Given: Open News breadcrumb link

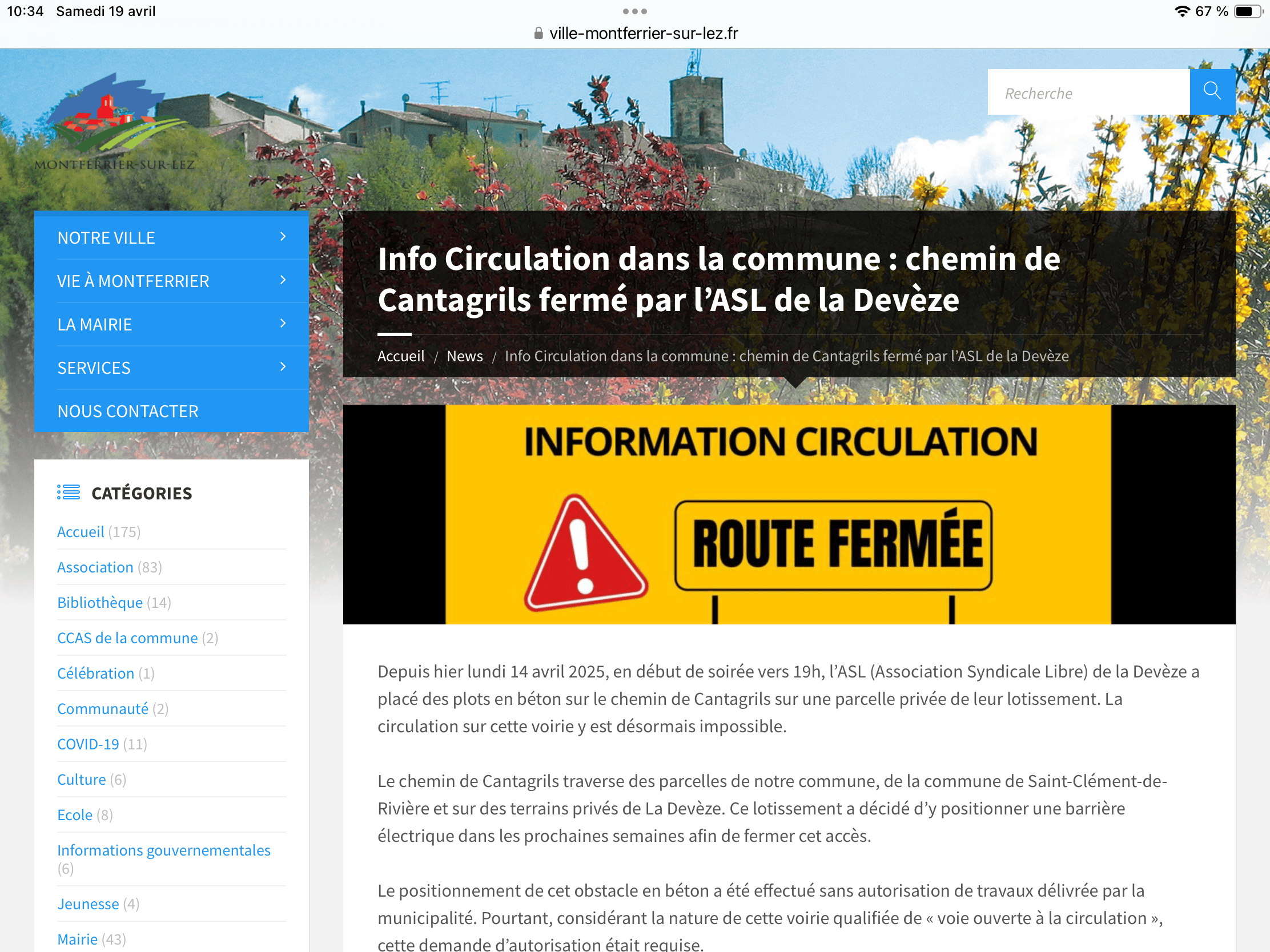Looking at the screenshot, I should [x=464, y=356].
